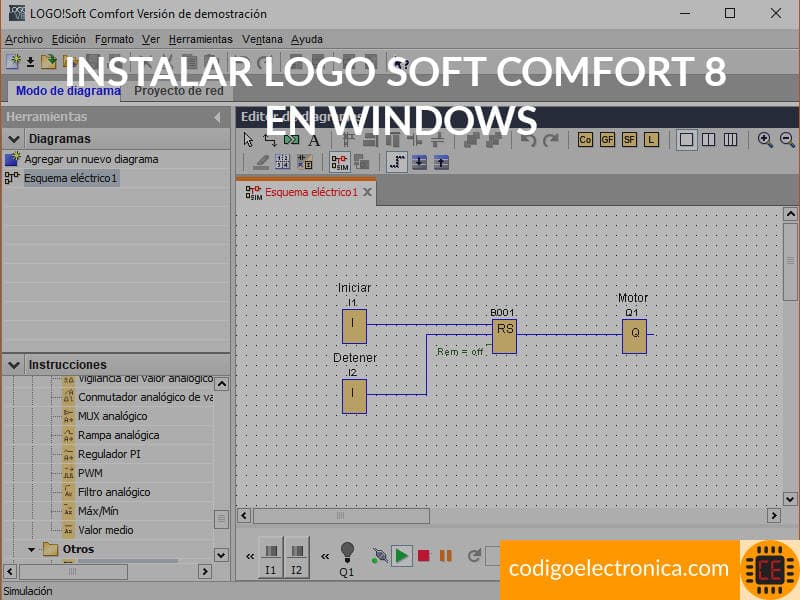Select MUX analógico instruction

coord(113,416)
